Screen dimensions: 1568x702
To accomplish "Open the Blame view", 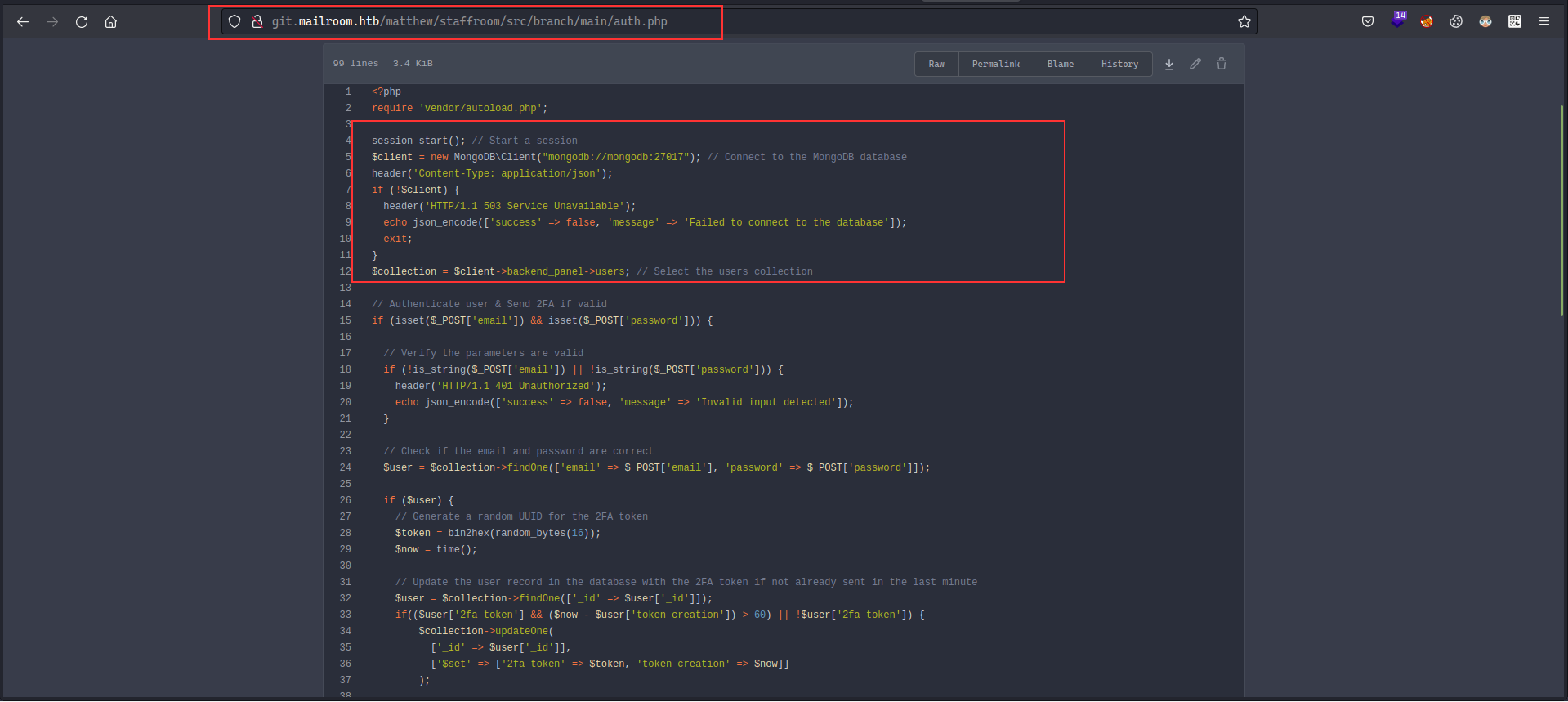I will (x=1061, y=64).
